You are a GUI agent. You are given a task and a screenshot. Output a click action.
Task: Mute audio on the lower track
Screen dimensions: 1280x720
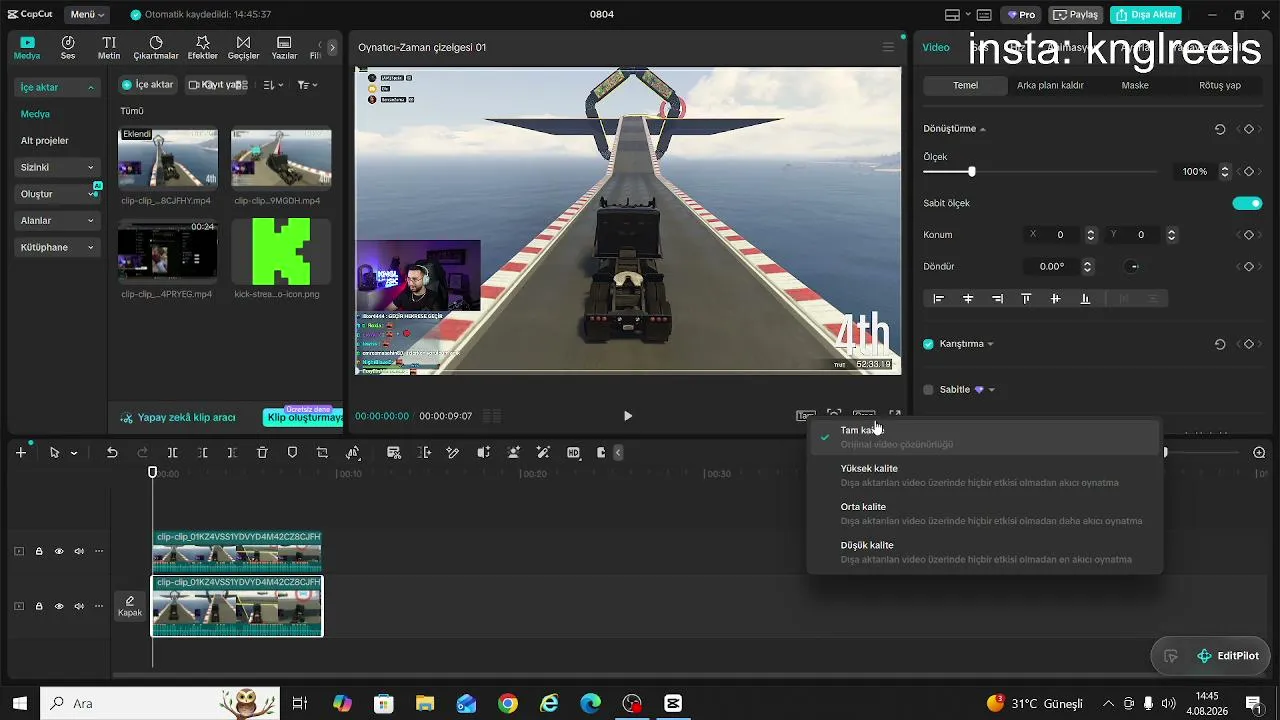[x=79, y=606]
